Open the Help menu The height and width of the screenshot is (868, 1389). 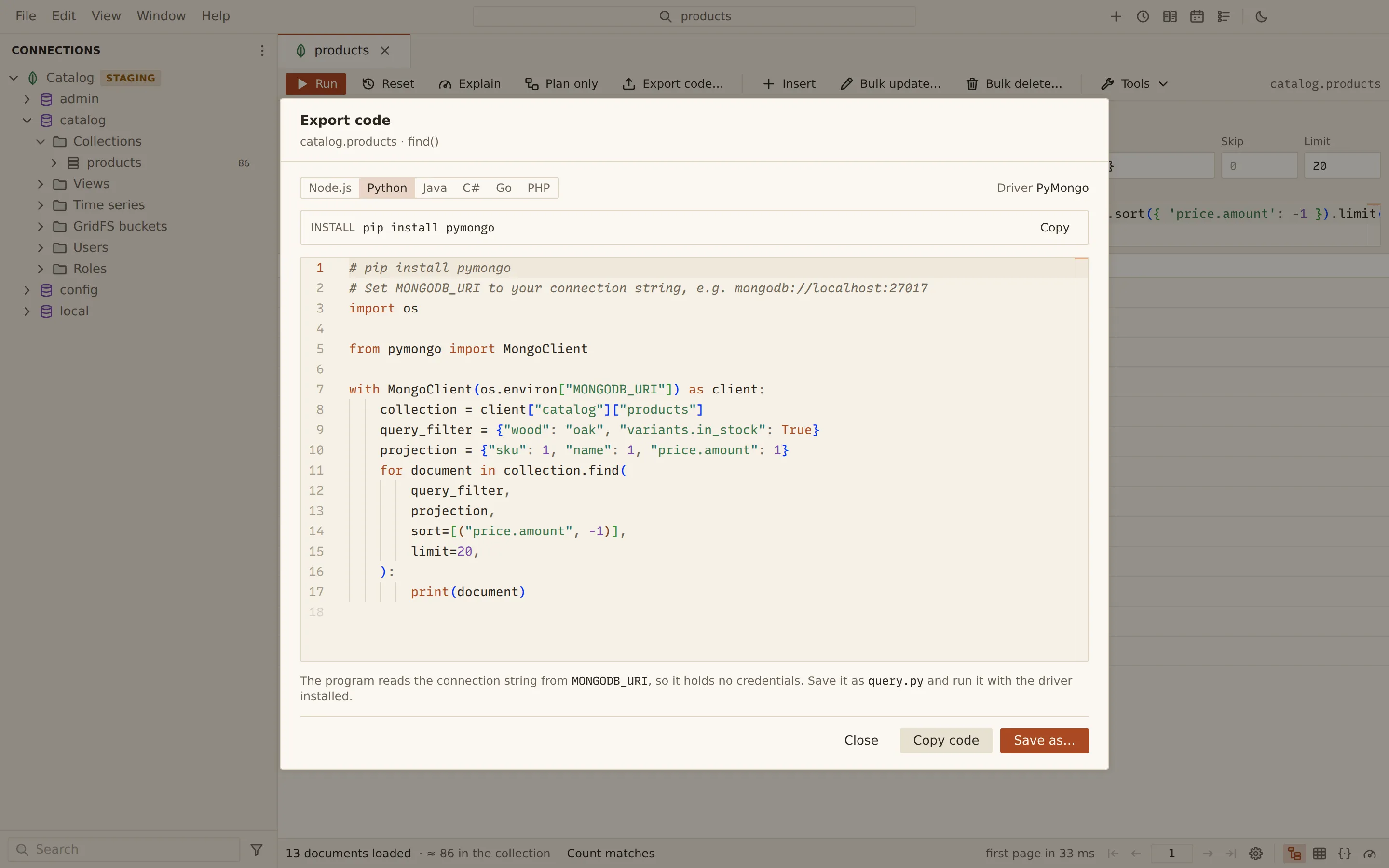click(216, 16)
